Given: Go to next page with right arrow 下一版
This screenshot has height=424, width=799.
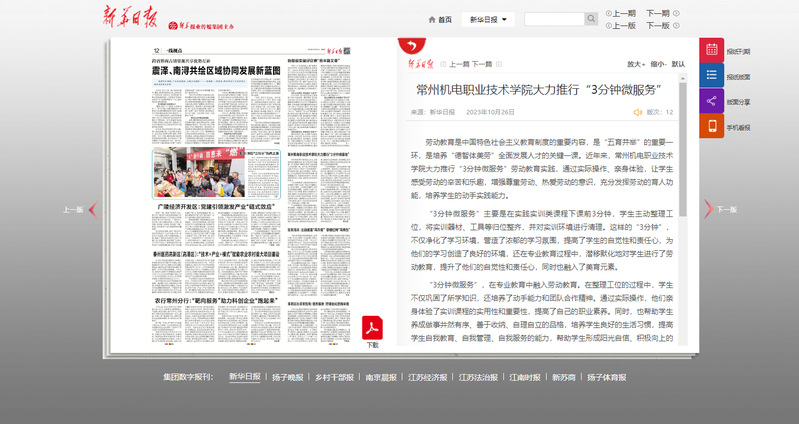Looking at the screenshot, I should tap(720, 209).
